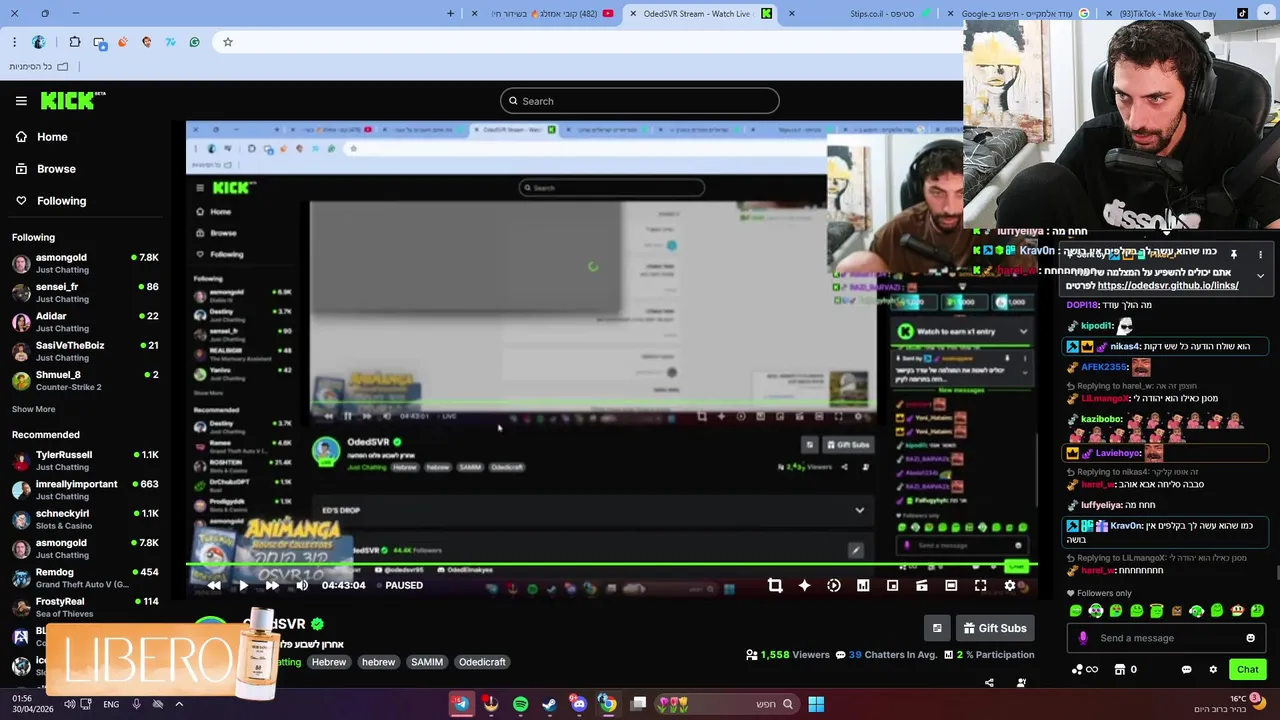
Task: Collapse the pinned chat message chevron
Action: click(x=1260, y=275)
